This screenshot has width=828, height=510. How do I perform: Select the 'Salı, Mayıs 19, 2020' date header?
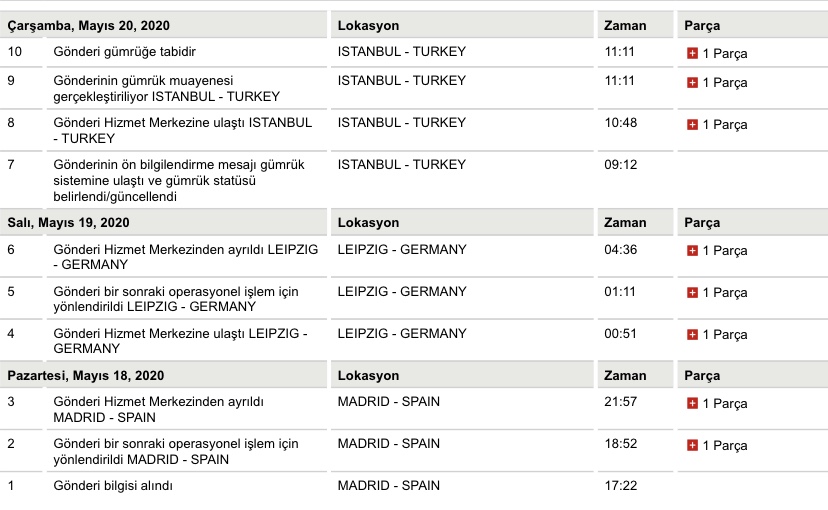69,222
